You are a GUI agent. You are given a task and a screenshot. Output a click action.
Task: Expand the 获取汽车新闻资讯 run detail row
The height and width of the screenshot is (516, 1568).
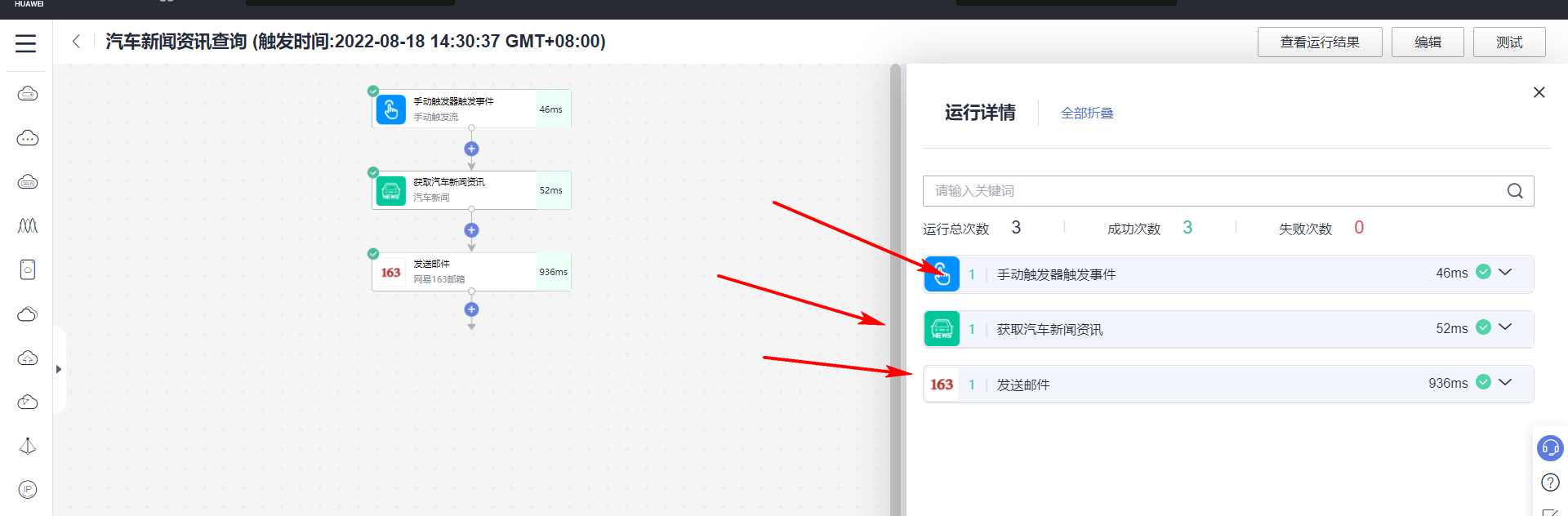click(1505, 327)
